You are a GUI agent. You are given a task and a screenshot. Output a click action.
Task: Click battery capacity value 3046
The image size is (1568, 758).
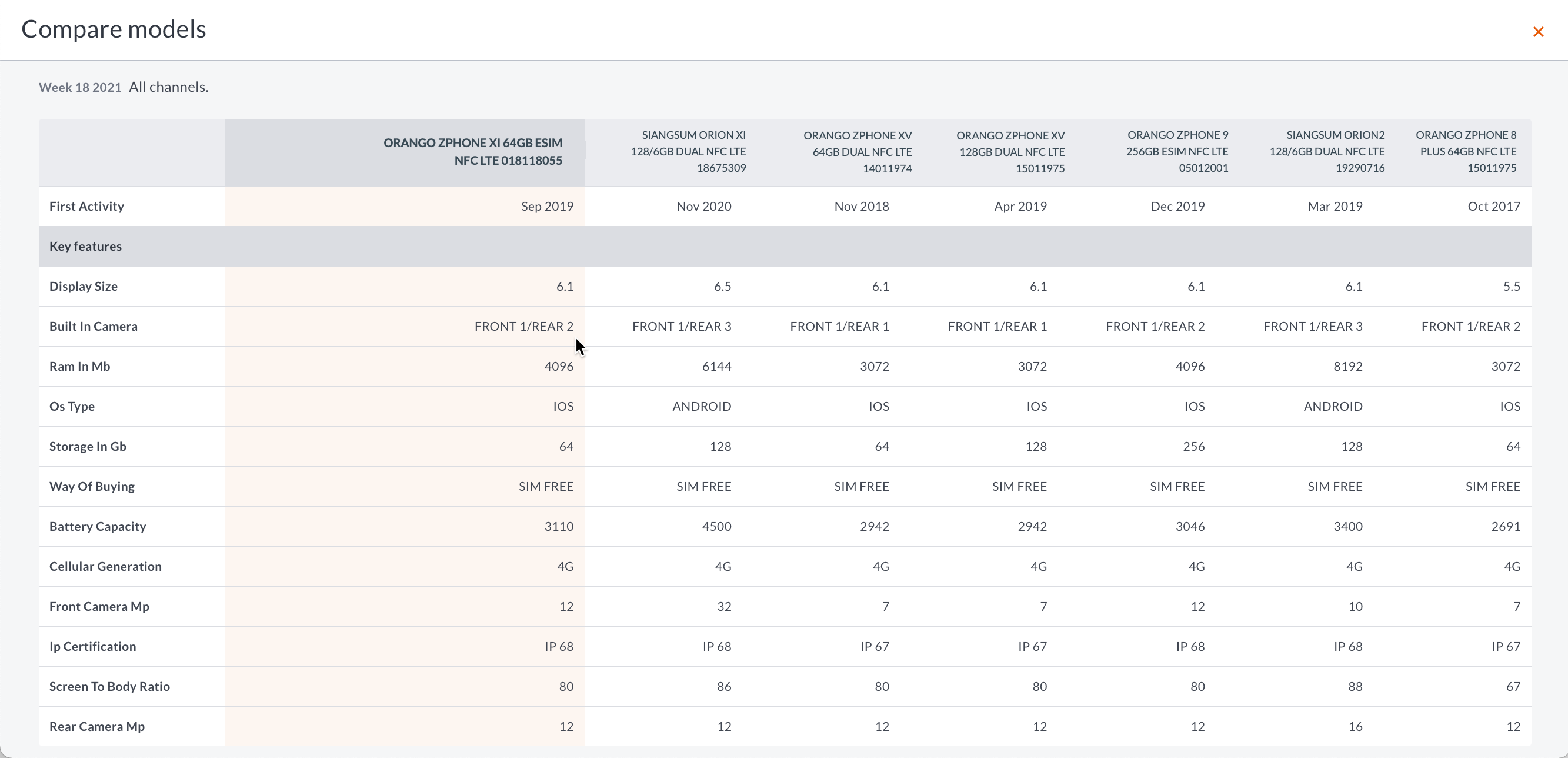click(x=1190, y=527)
